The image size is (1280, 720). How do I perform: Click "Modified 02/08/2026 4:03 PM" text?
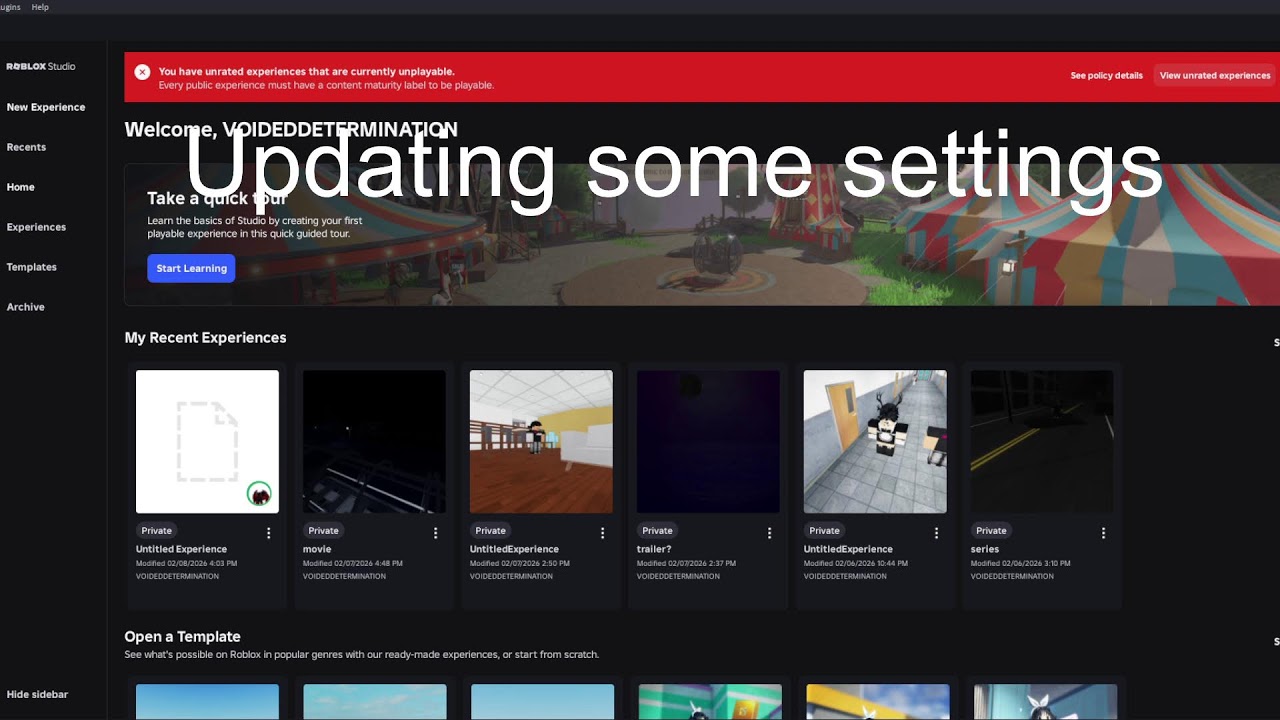186,563
